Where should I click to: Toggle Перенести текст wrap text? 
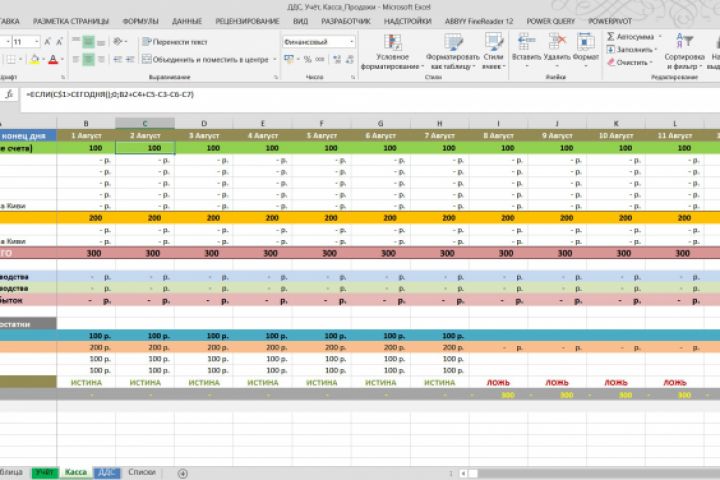point(174,42)
